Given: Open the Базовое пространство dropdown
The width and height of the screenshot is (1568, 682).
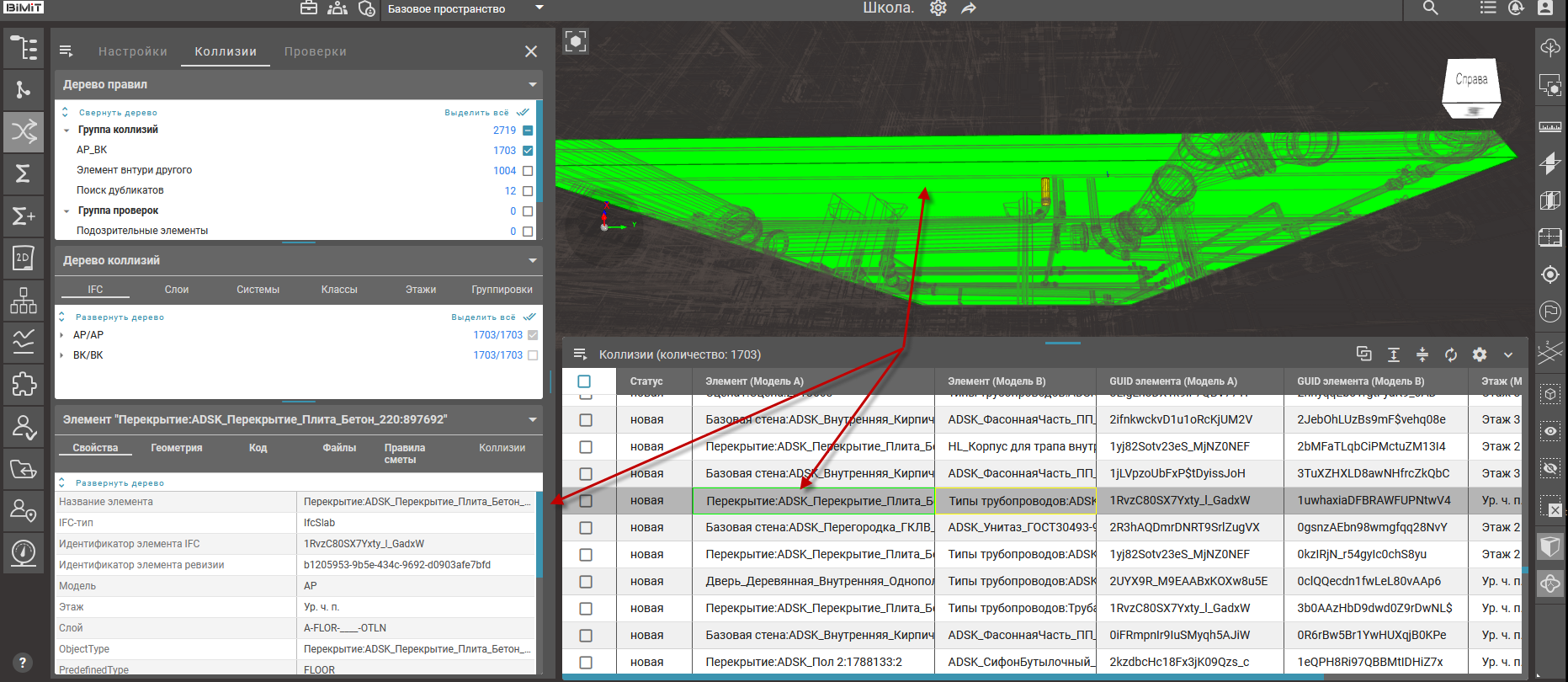Looking at the screenshot, I should [x=539, y=8].
